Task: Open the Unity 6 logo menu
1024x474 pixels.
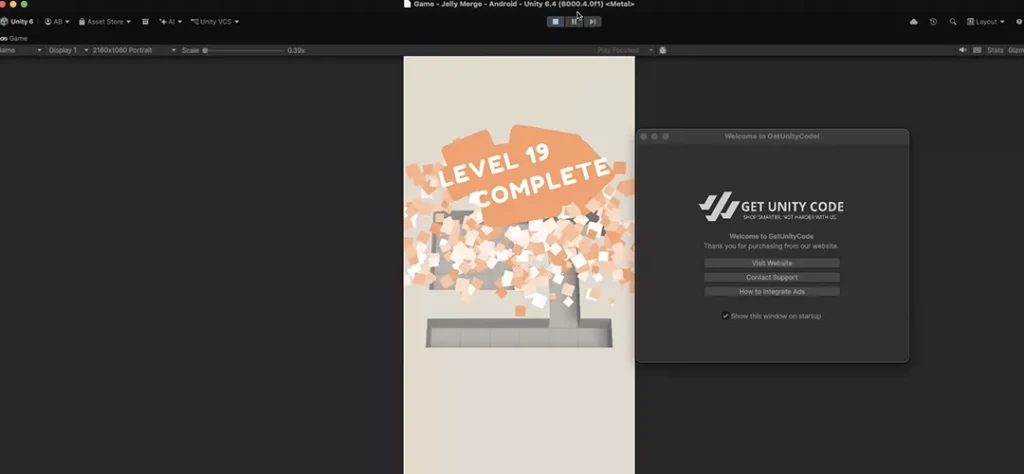Action: click(x=16, y=22)
